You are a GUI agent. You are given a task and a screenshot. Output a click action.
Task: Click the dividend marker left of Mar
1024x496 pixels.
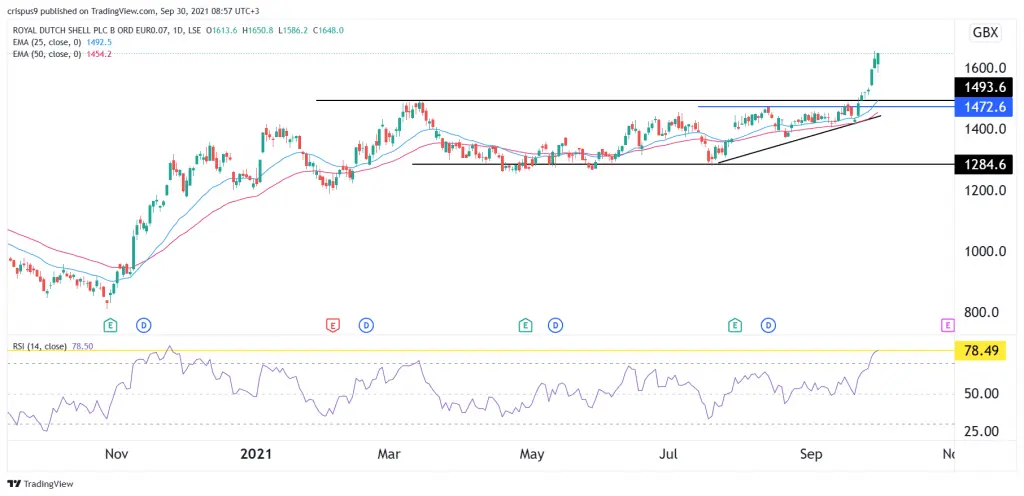(366, 324)
